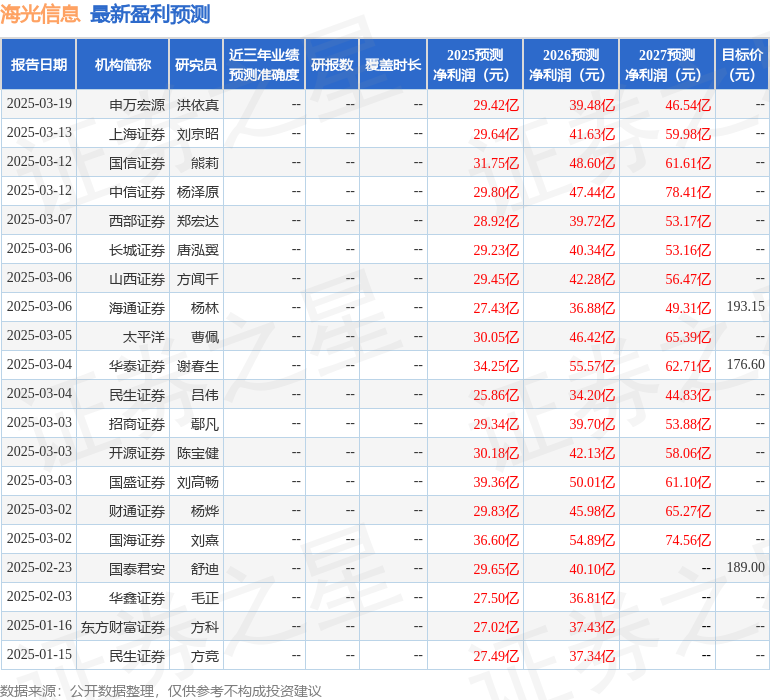Open the 申万宏源 institution entry

coord(137,105)
